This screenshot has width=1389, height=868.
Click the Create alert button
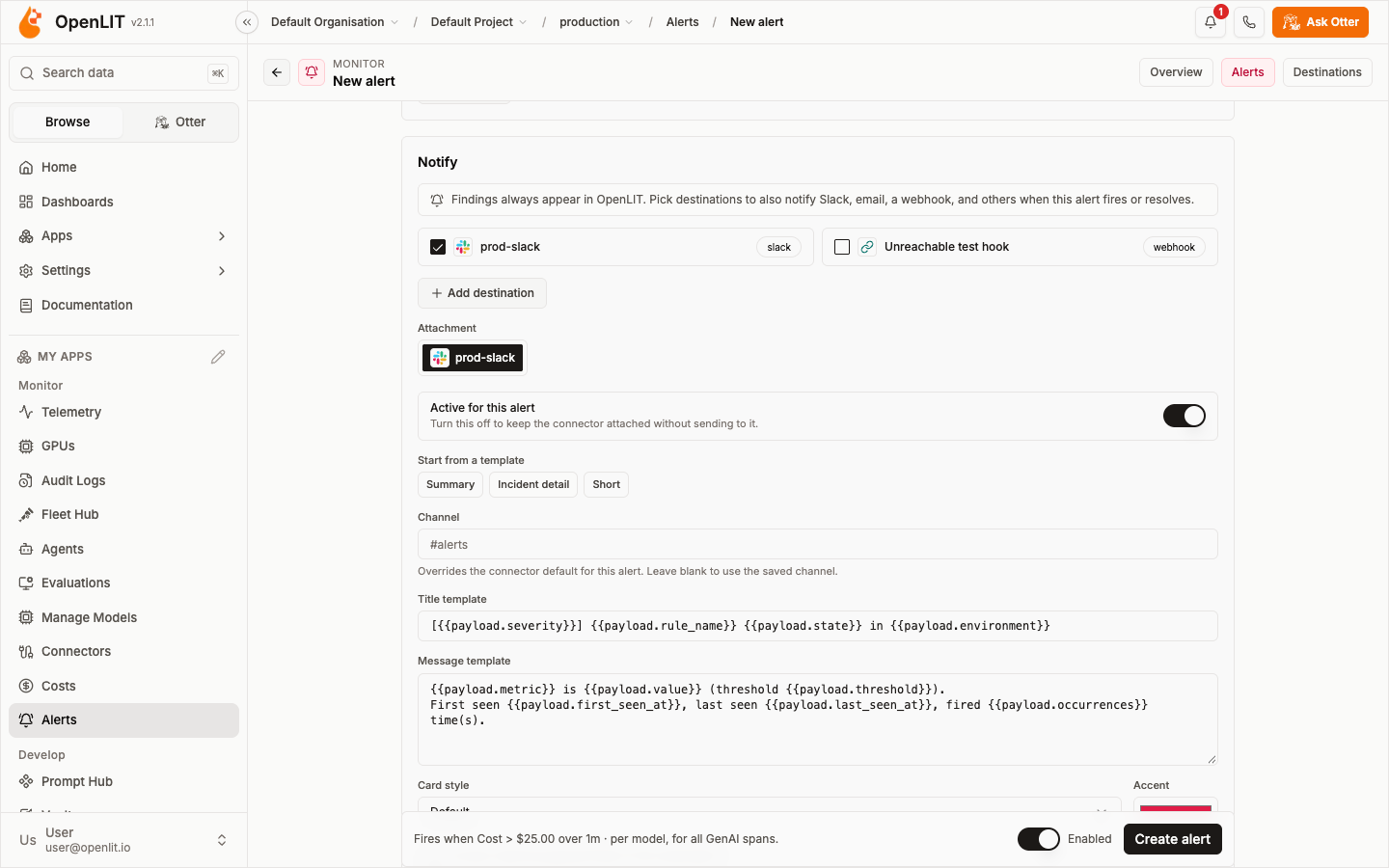1173,839
